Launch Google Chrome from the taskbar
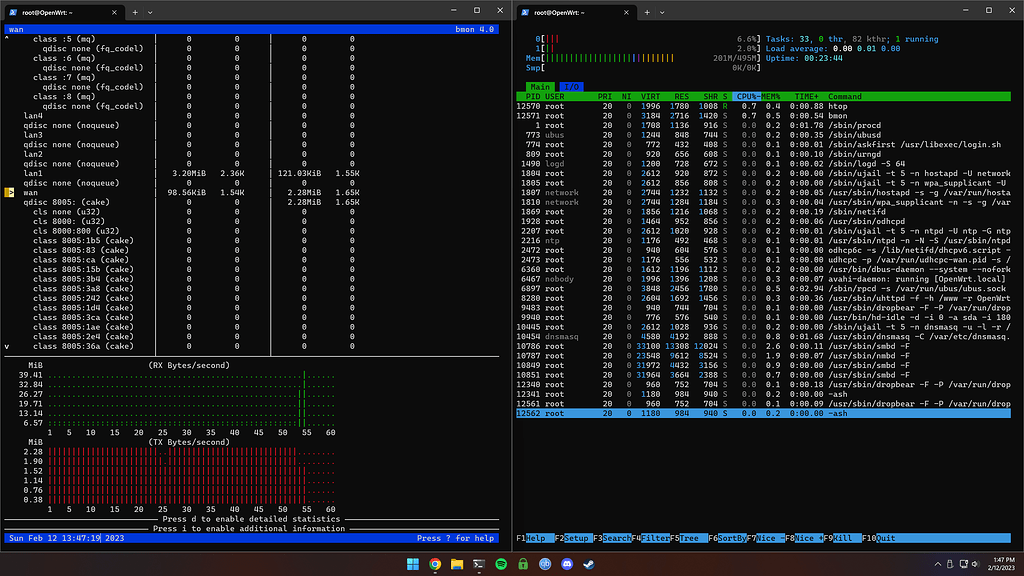Image resolution: width=1024 pixels, height=576 pixels. click(436, 564)
